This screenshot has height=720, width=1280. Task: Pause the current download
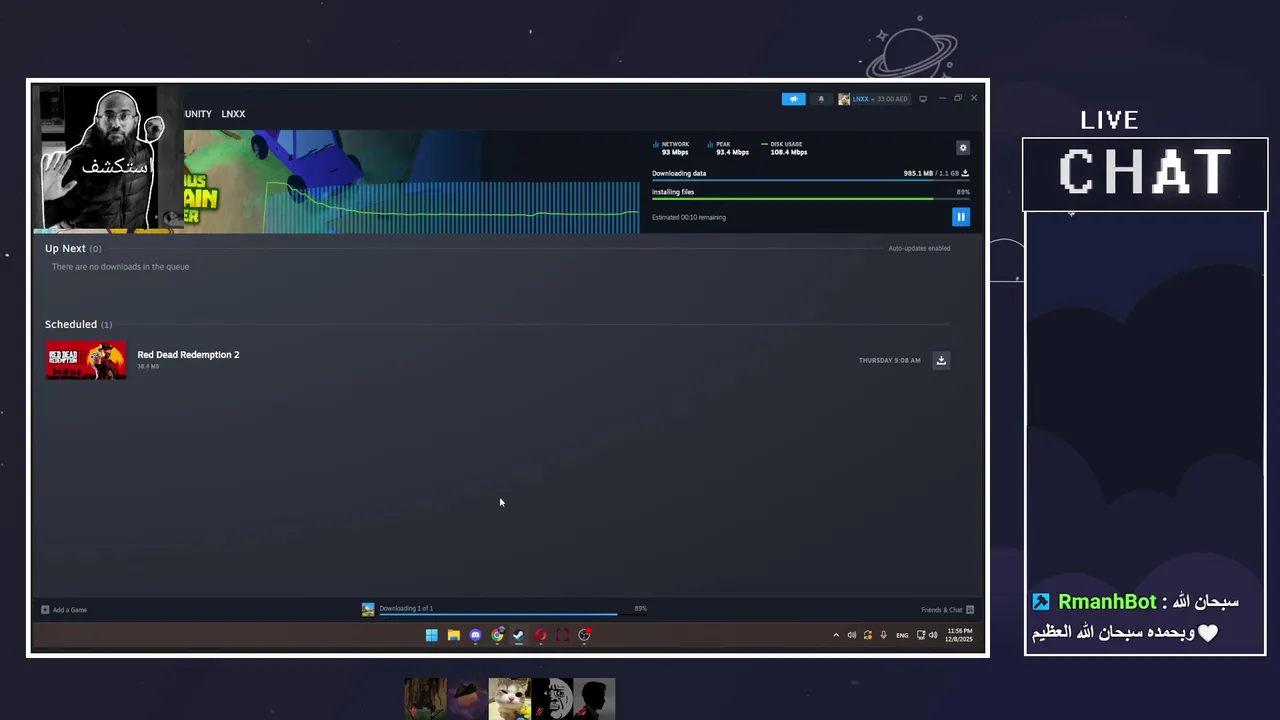[961, 217]
